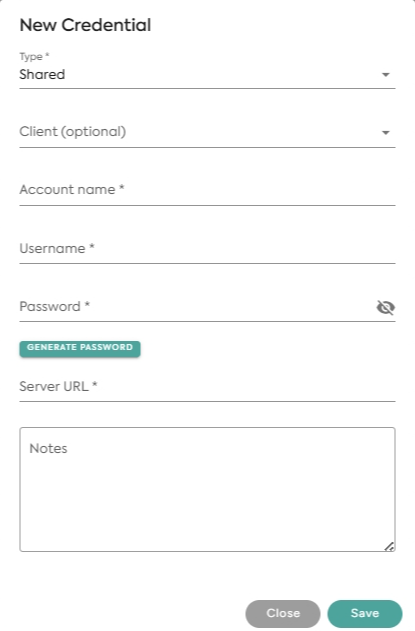This screenshot has height=631, width=415.
Task: Click the 'Password *' label text
Action: (x=55, y=307)
